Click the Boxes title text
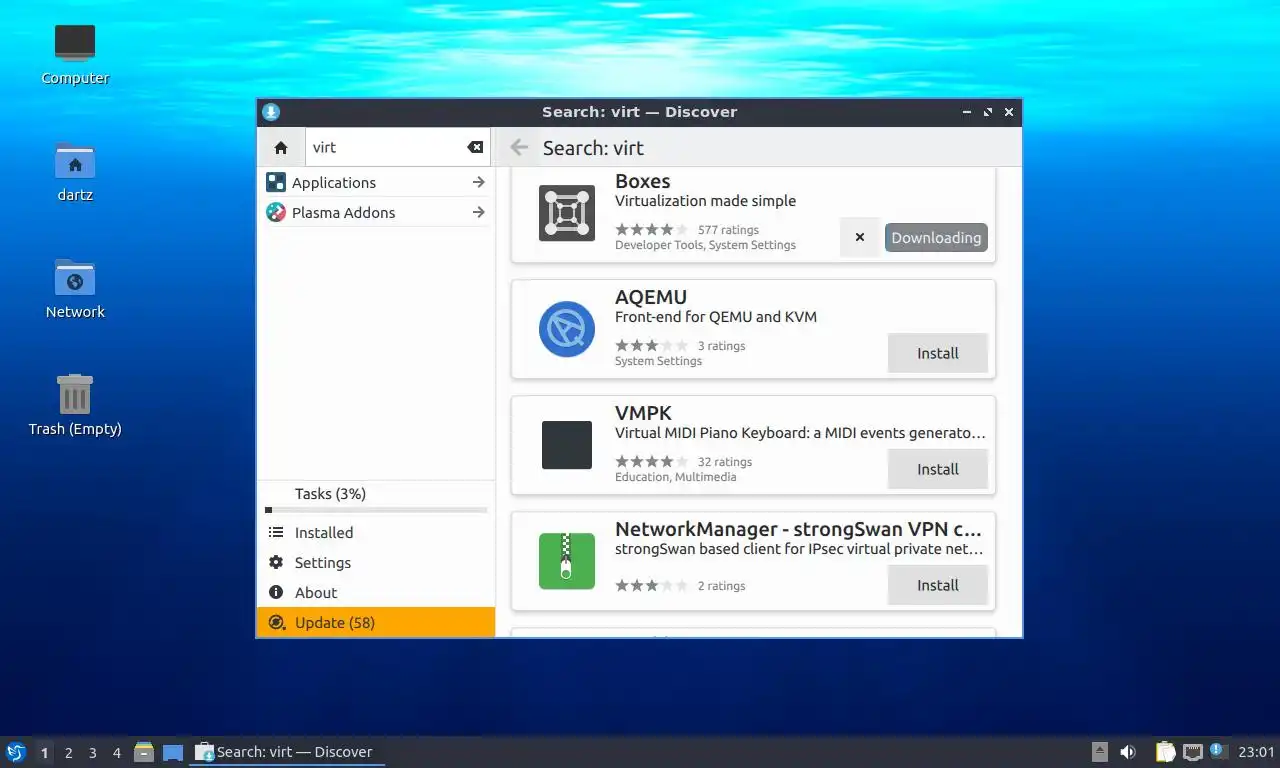The height and width of the screenshot is (768, 1280). [x=643, y=182]
